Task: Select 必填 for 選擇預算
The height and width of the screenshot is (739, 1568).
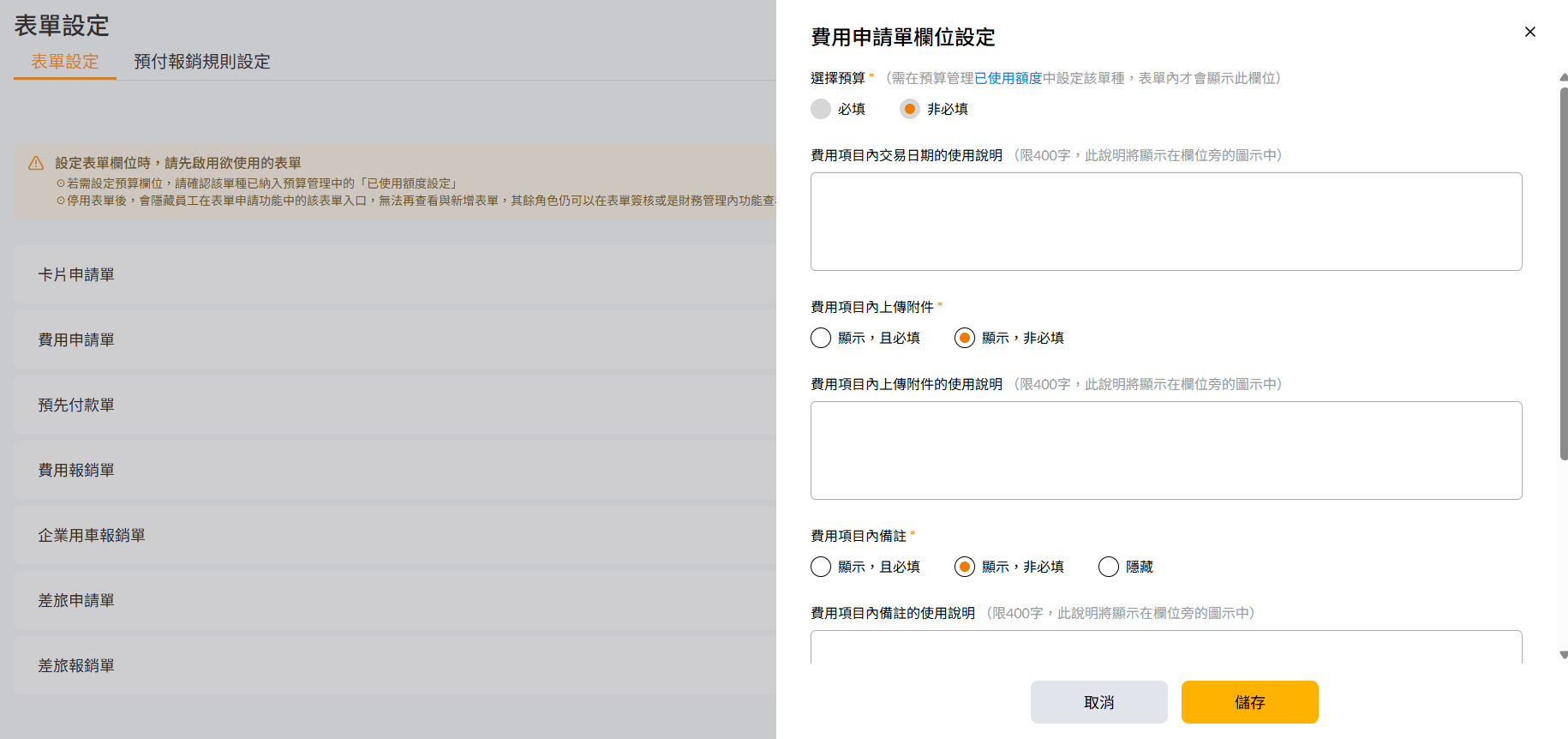Action: click(821, 109)
